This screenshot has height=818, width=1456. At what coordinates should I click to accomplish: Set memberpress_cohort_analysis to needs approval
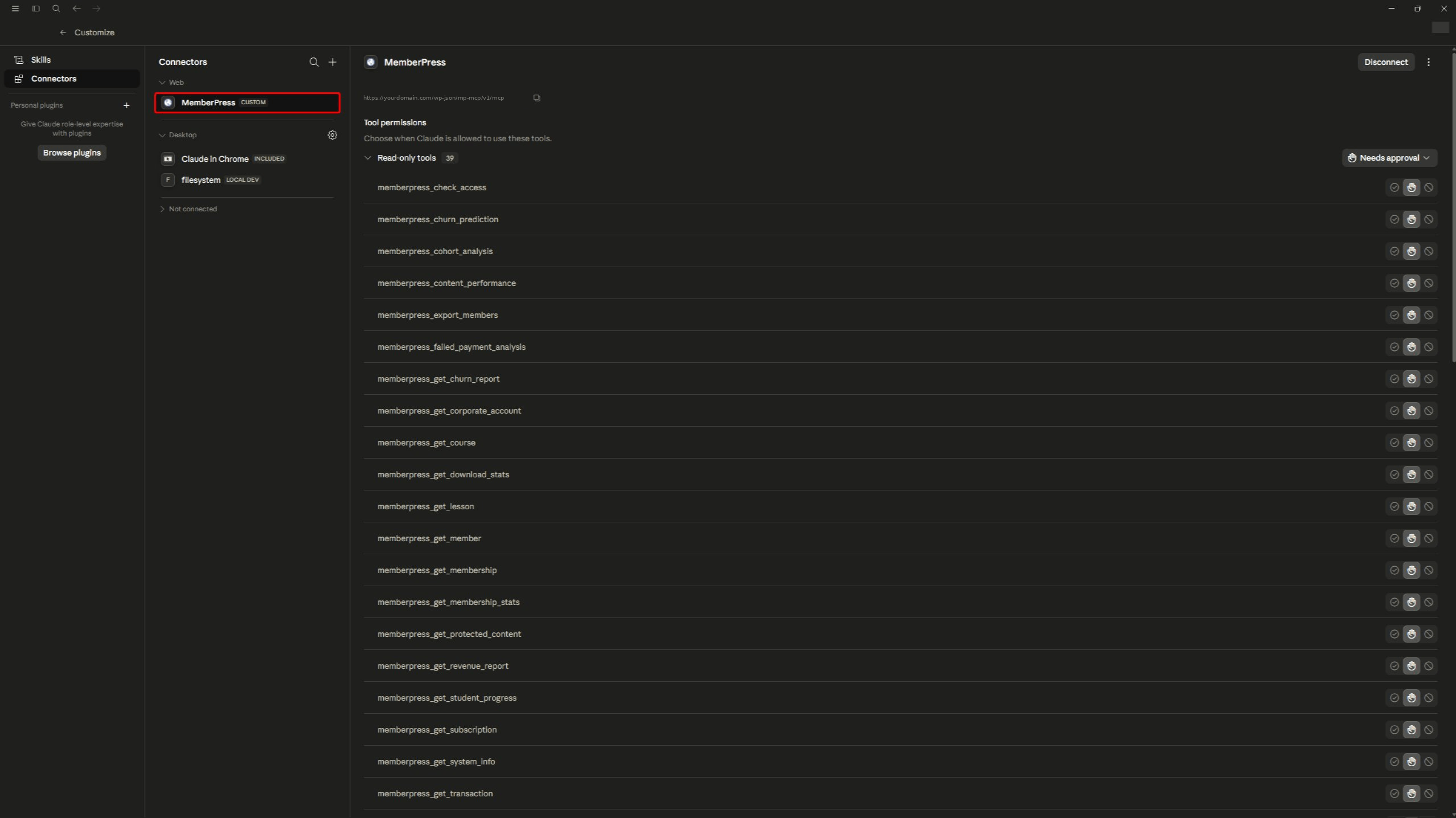pos(1411,251)
